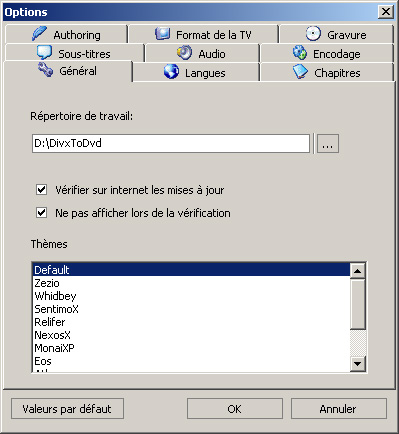The width and height of the screenshot is (399, 434).
Task: Uncheck Vérifier sur internet les mises à jour
Action: [41, 190]
